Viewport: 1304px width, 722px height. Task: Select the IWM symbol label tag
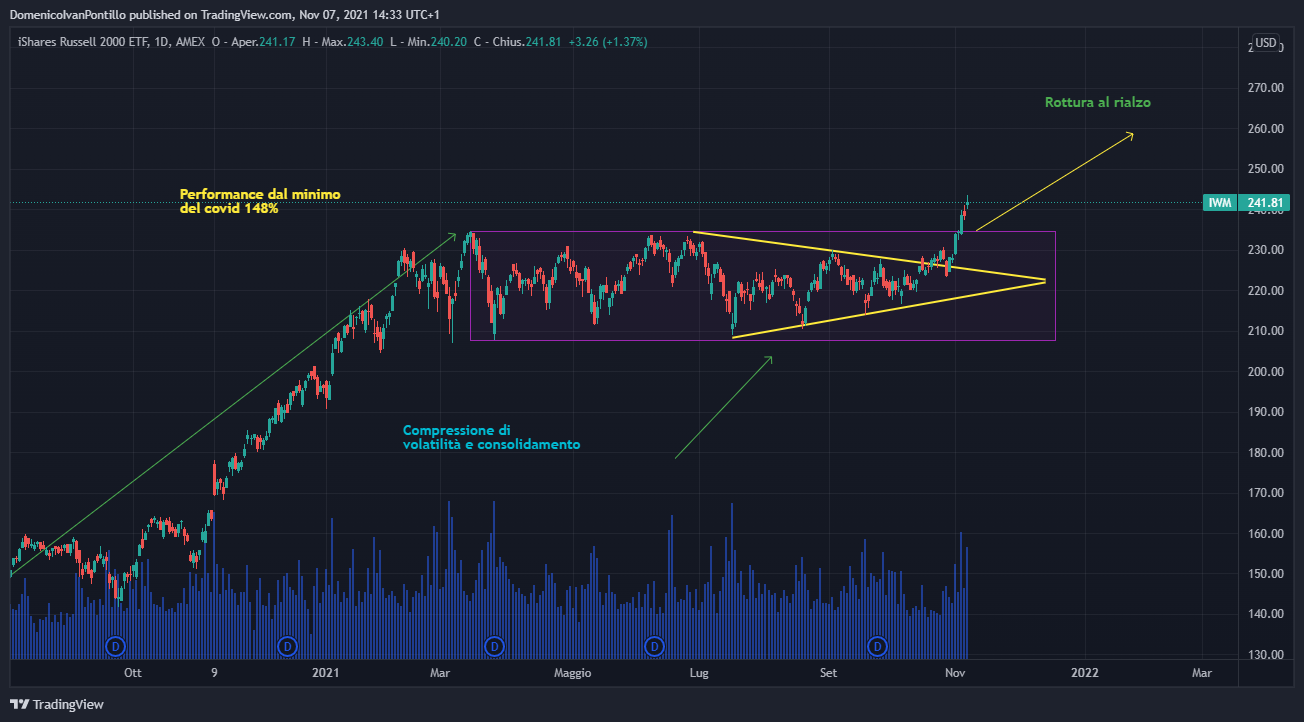(x=1219, y=203)
